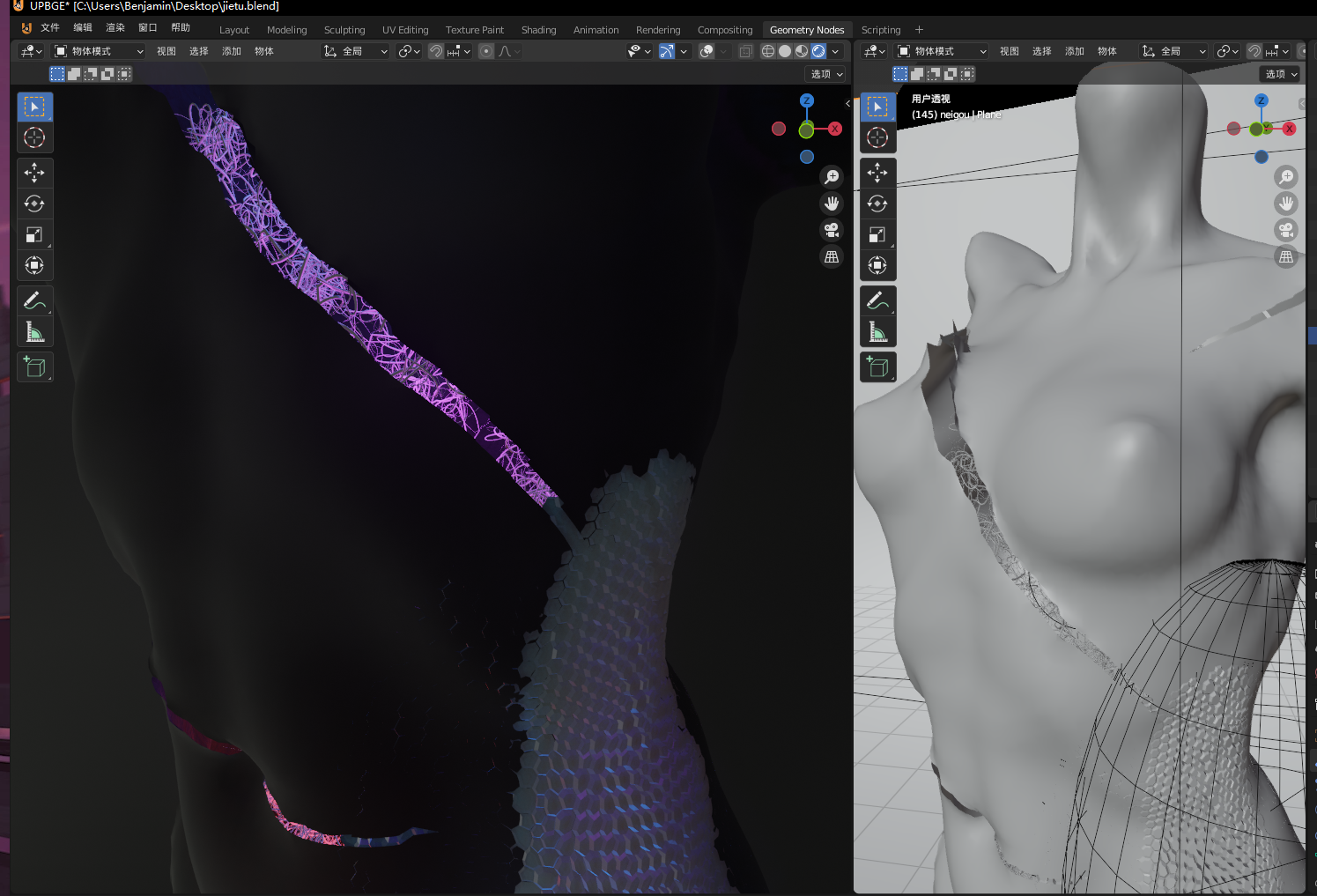Screen dimensions: 1317x896
Task: Toggle snapping magnet in left viewport header
Action: pos(436,51)
